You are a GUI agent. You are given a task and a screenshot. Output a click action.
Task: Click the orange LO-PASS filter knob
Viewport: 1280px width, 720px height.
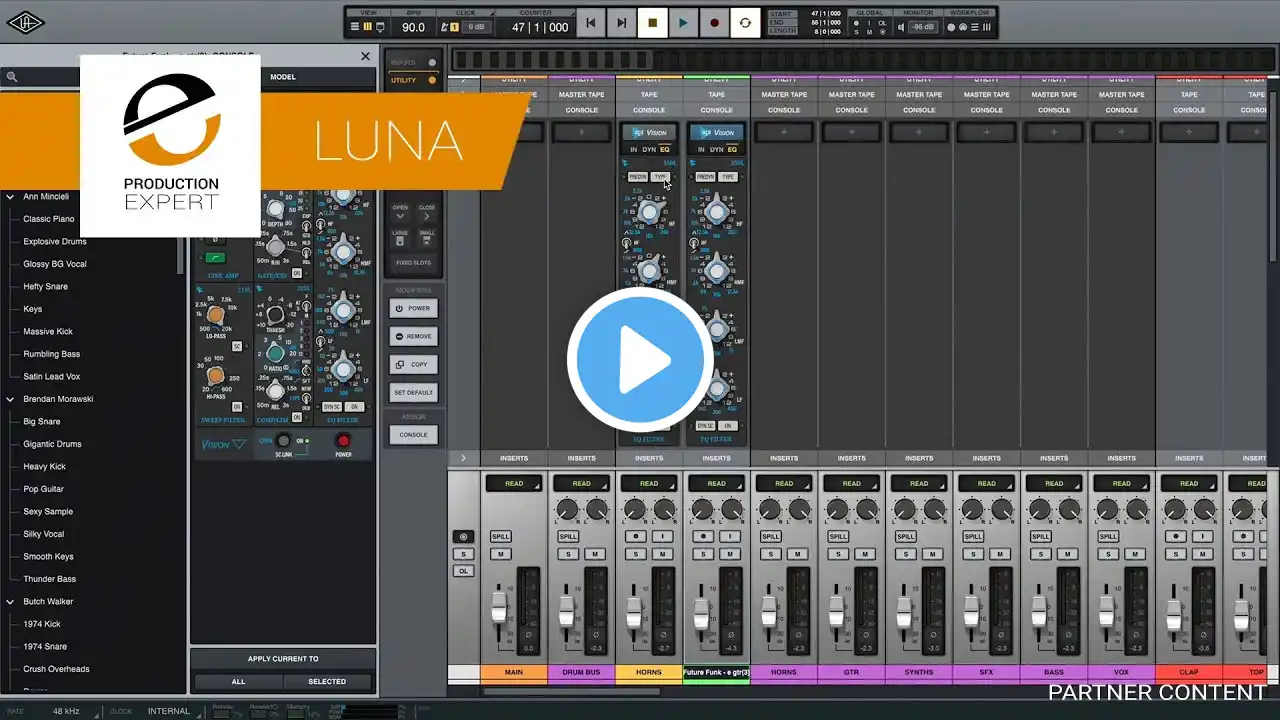(x=216, y=315)
